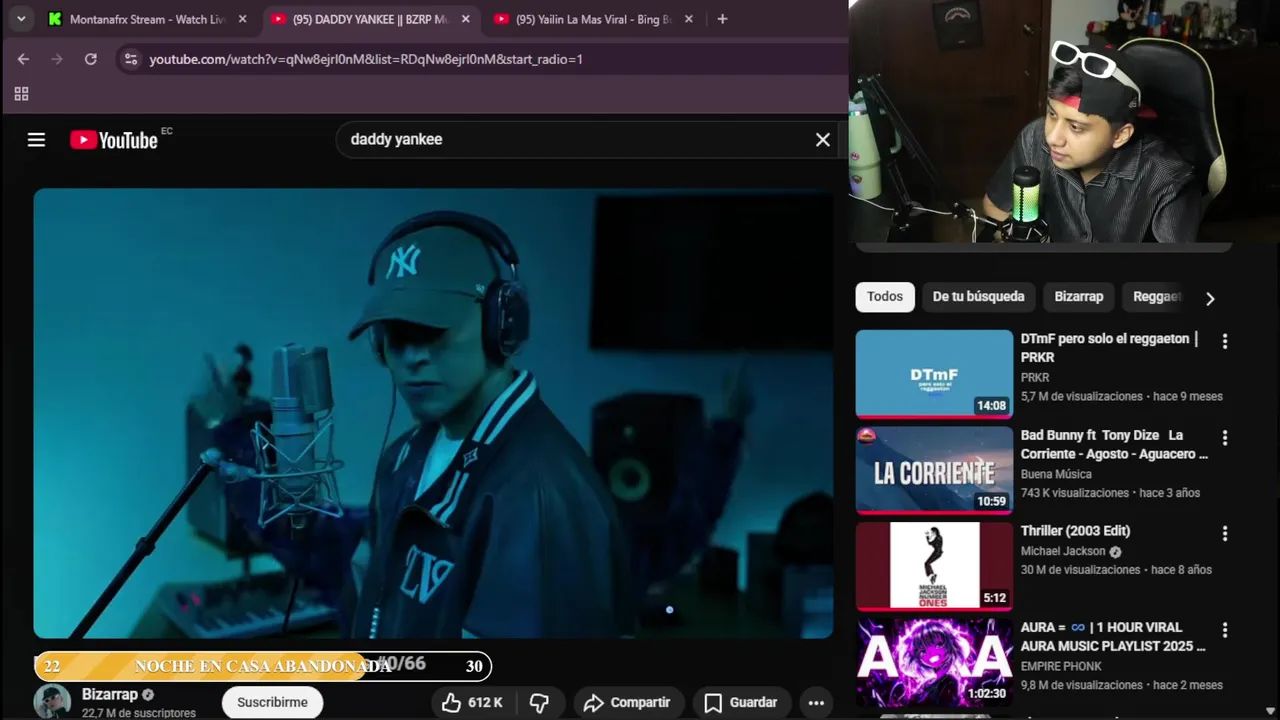Open the PRKR channel name
The width and height of the screenshot is (1280, 720).
click(x=1035, y=377)
